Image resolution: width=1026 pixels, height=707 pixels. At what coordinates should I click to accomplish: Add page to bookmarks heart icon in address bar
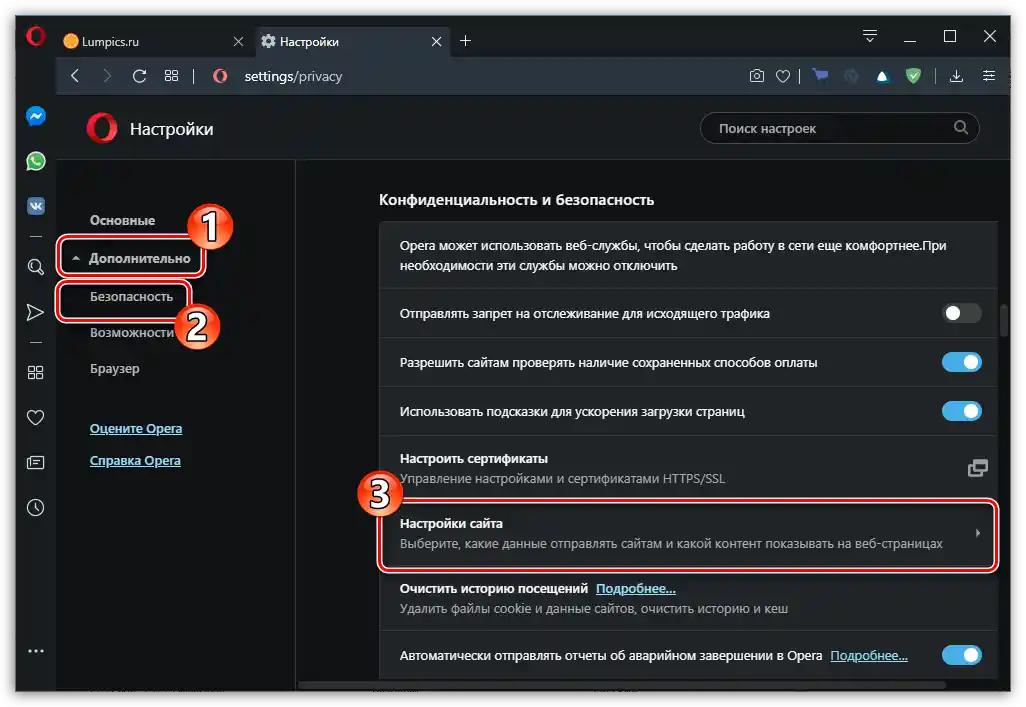[783, 77]
